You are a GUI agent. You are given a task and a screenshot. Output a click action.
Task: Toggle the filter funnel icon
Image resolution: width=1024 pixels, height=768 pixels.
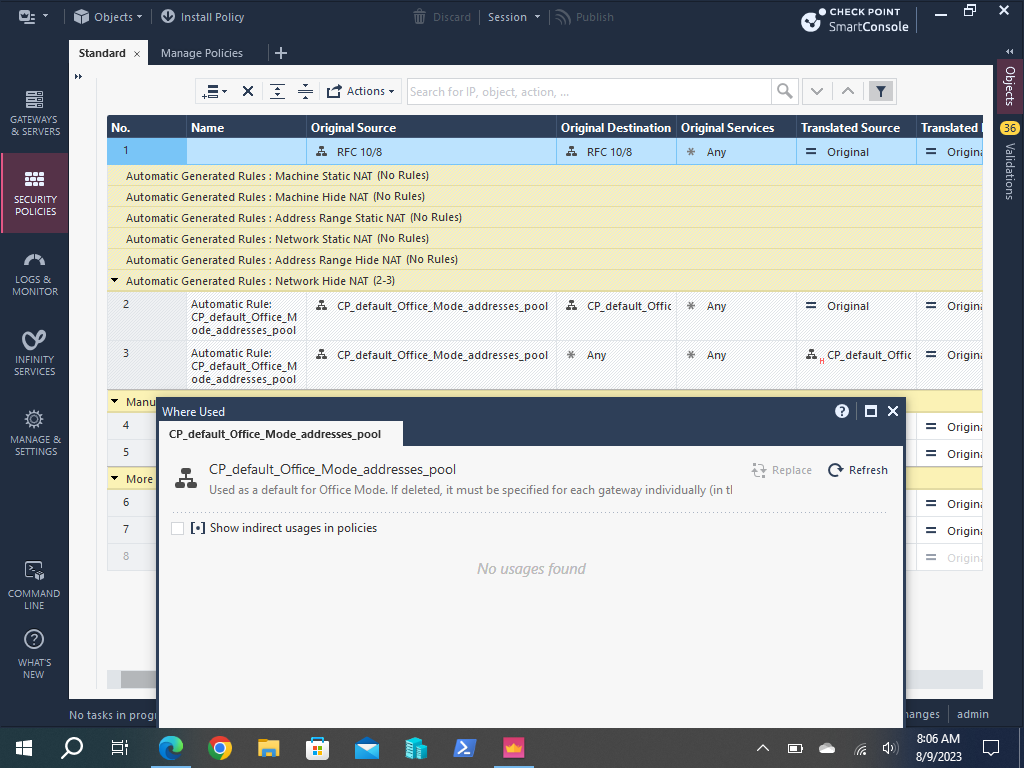coord(881,91)
